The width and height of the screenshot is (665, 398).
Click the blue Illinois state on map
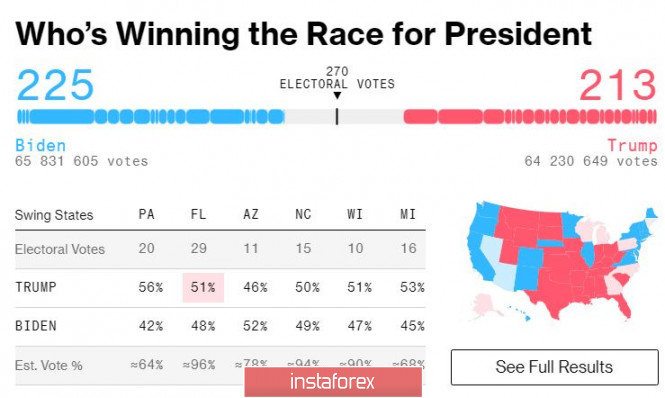pyautogui.click(x=587, y=254)
